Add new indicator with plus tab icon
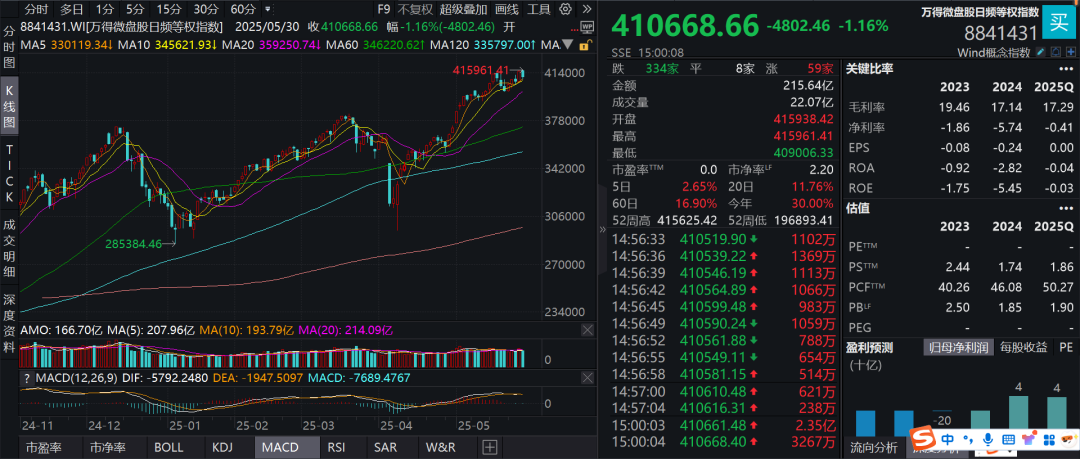Image resolution: width=1080 pixels, height=459 pixels. click(490, 447)
